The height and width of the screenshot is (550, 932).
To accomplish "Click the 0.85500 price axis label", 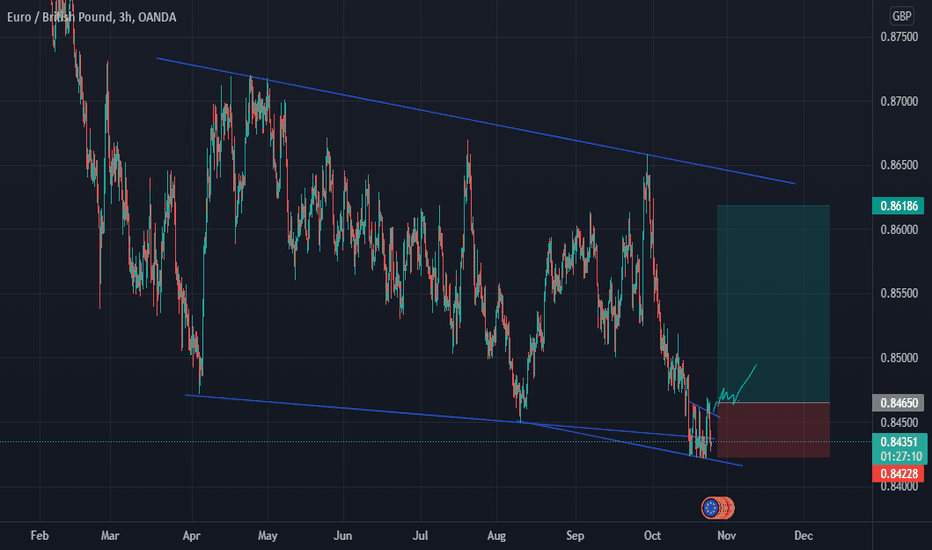I will (899, 293).
